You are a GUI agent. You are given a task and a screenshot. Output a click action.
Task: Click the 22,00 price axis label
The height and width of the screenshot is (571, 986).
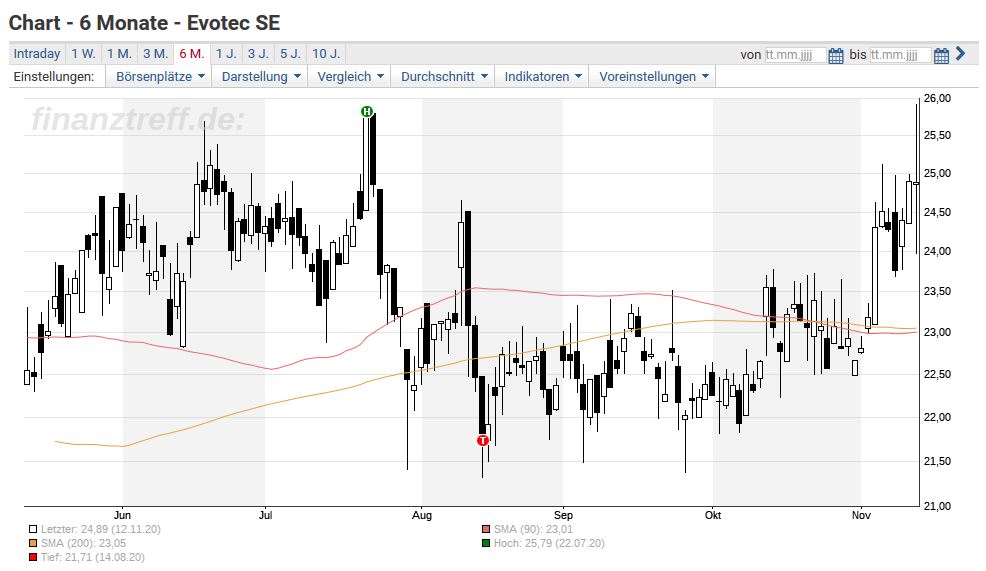click(938, 418)
